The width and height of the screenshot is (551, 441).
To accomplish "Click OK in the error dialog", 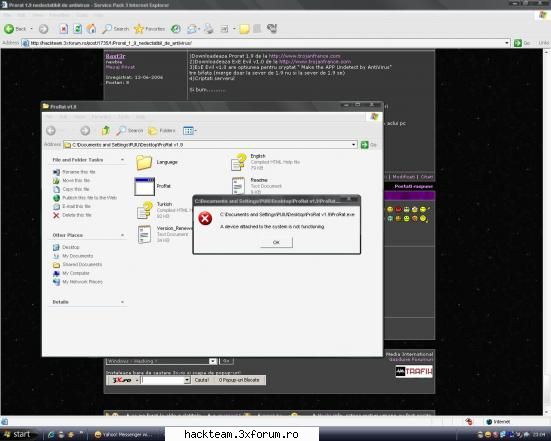I will (276, 242).
